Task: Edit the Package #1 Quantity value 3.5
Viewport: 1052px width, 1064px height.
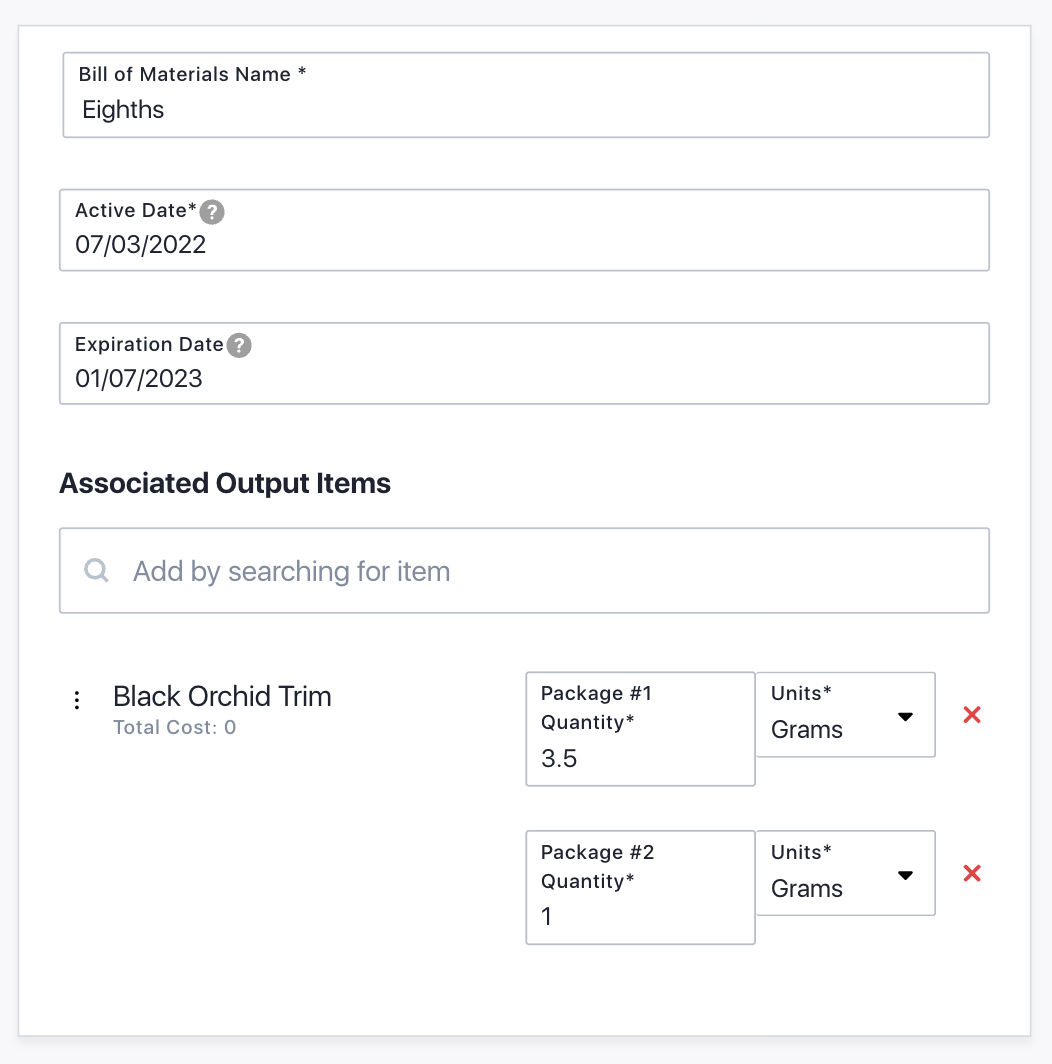Action: (x=640, y=758)
